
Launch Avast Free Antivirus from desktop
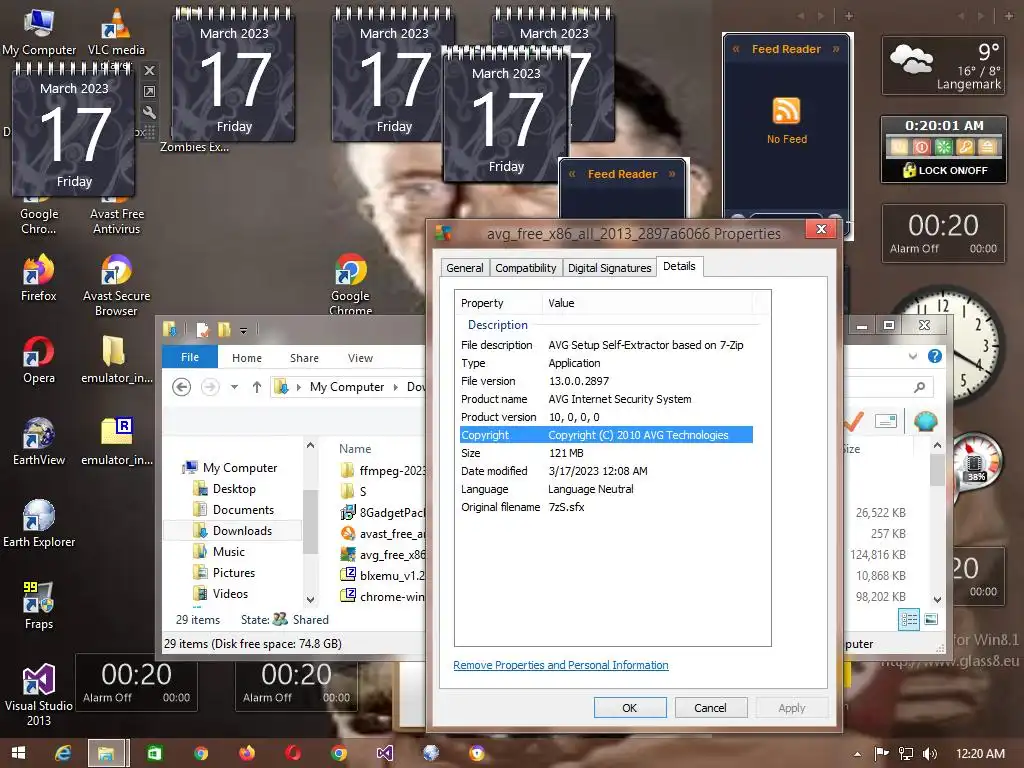tap(116, 214)
